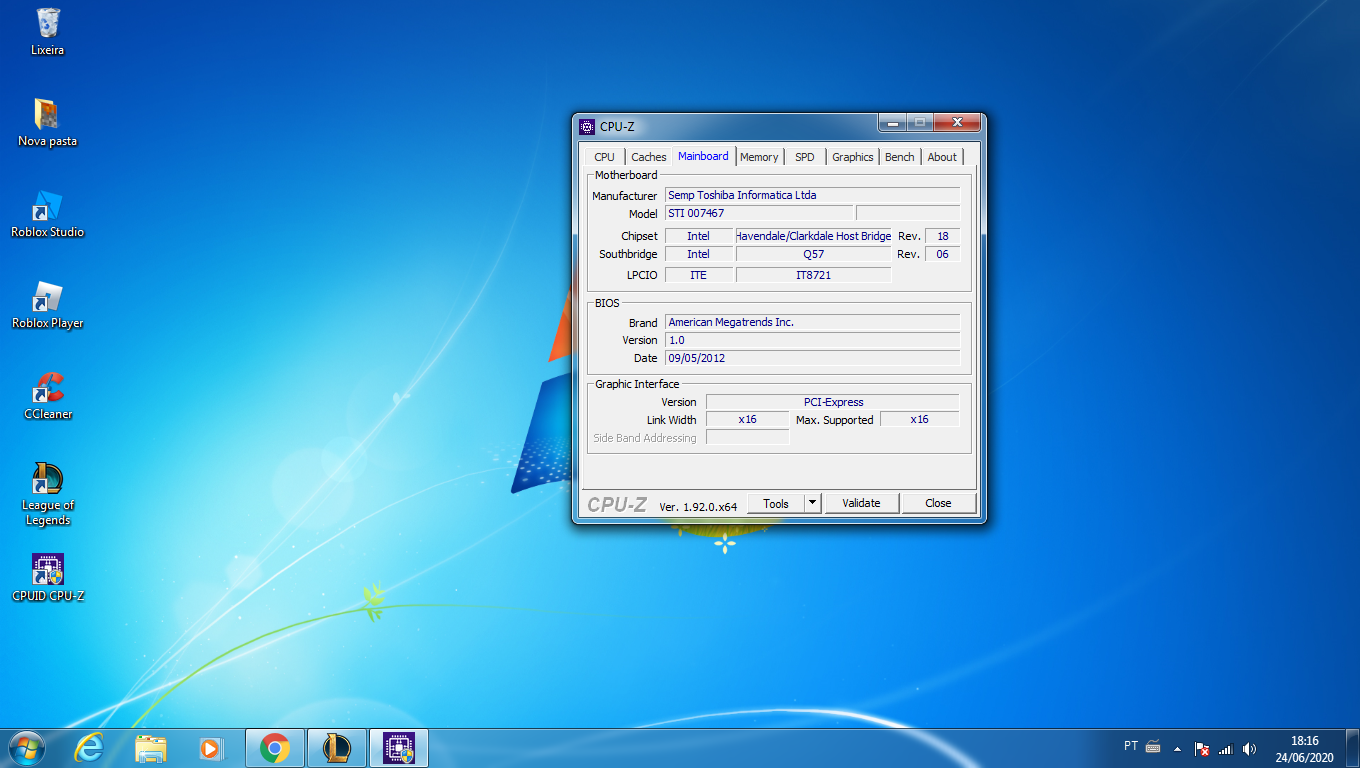Open the Nova pasta folder icon
1360x768 pixels.
(x=47, y=122)
